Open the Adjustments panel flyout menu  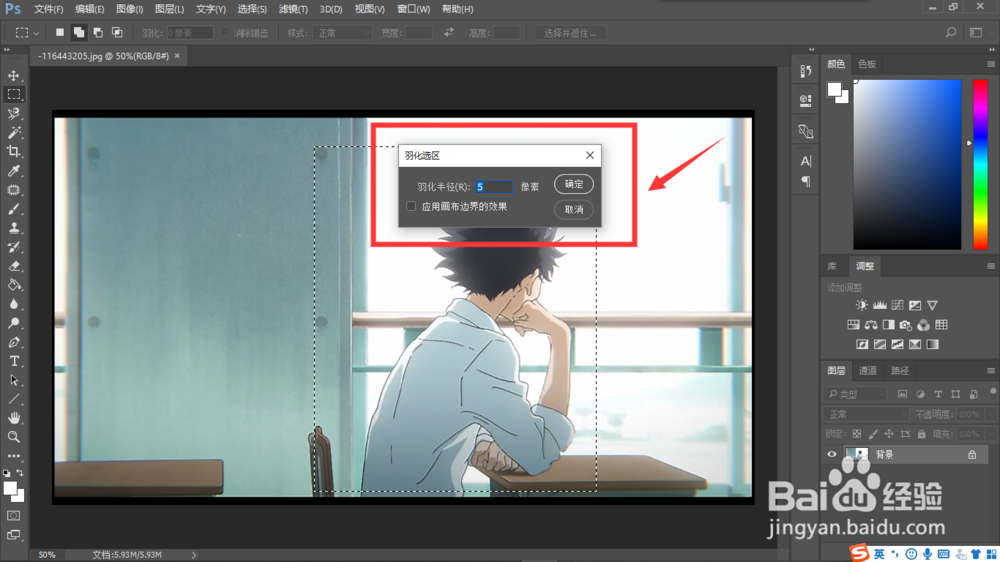(990, 266)
